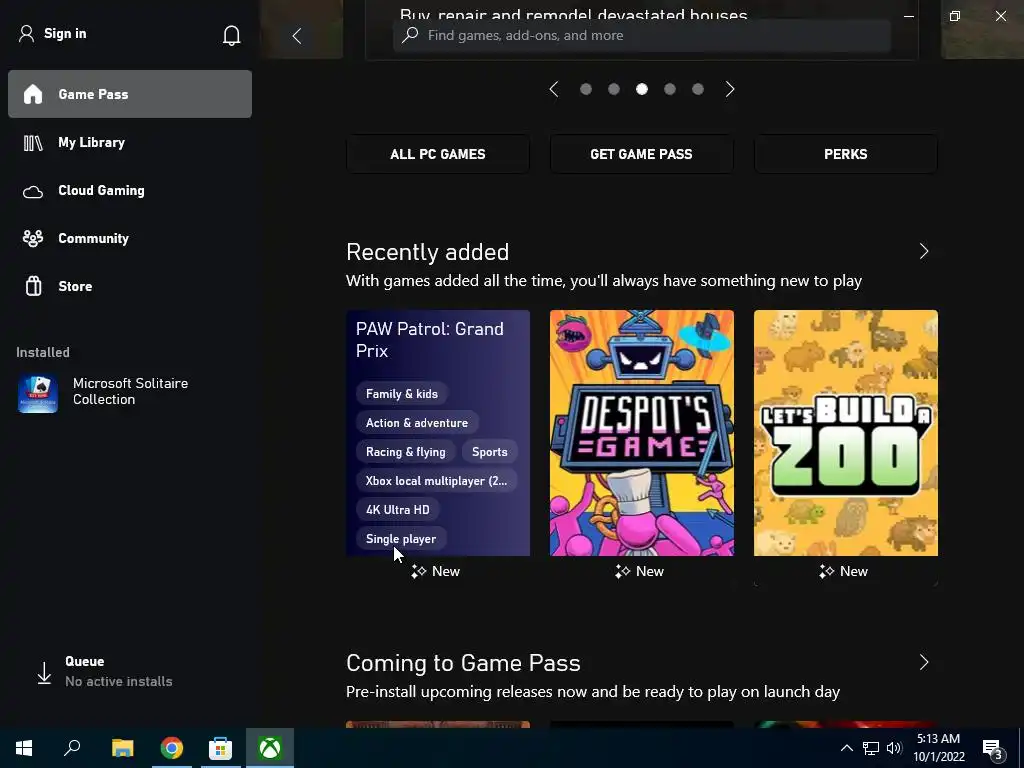Viewport: 1024px width, 768px height.
Task: Select Racing & flying tag
Action: tap(406, 452)
